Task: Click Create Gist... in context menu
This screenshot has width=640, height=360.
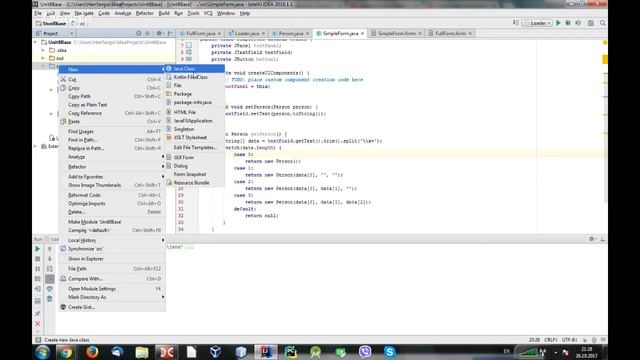Action: [x=112, y=307]
